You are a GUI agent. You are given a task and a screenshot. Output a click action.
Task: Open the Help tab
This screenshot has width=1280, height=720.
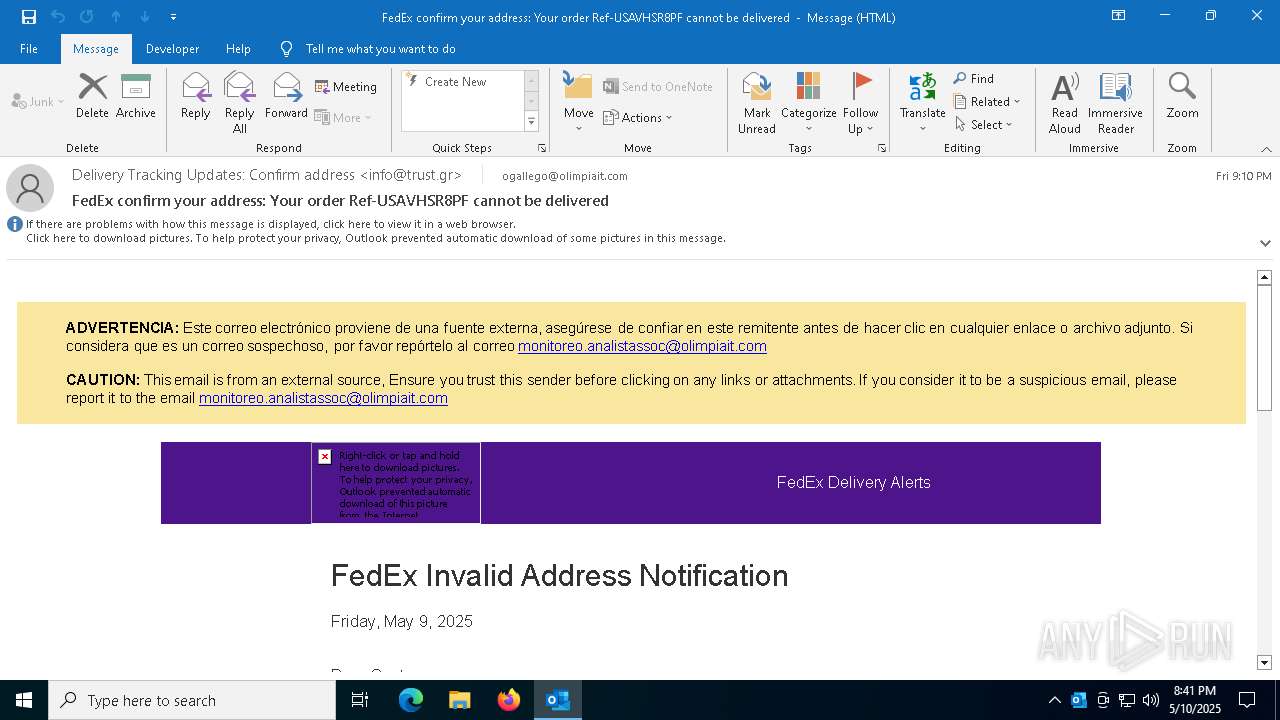pyautogui.click(x=238, y=48)
